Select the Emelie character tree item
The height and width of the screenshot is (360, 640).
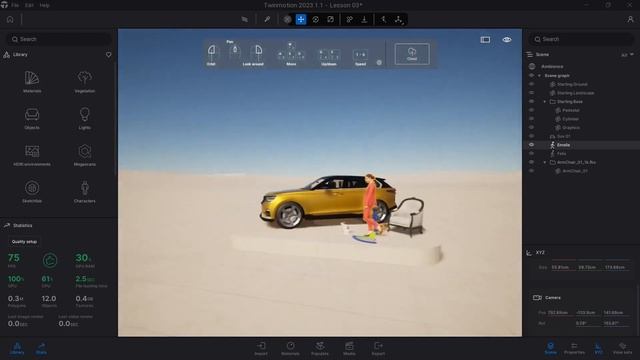click(x=563, y=145)
